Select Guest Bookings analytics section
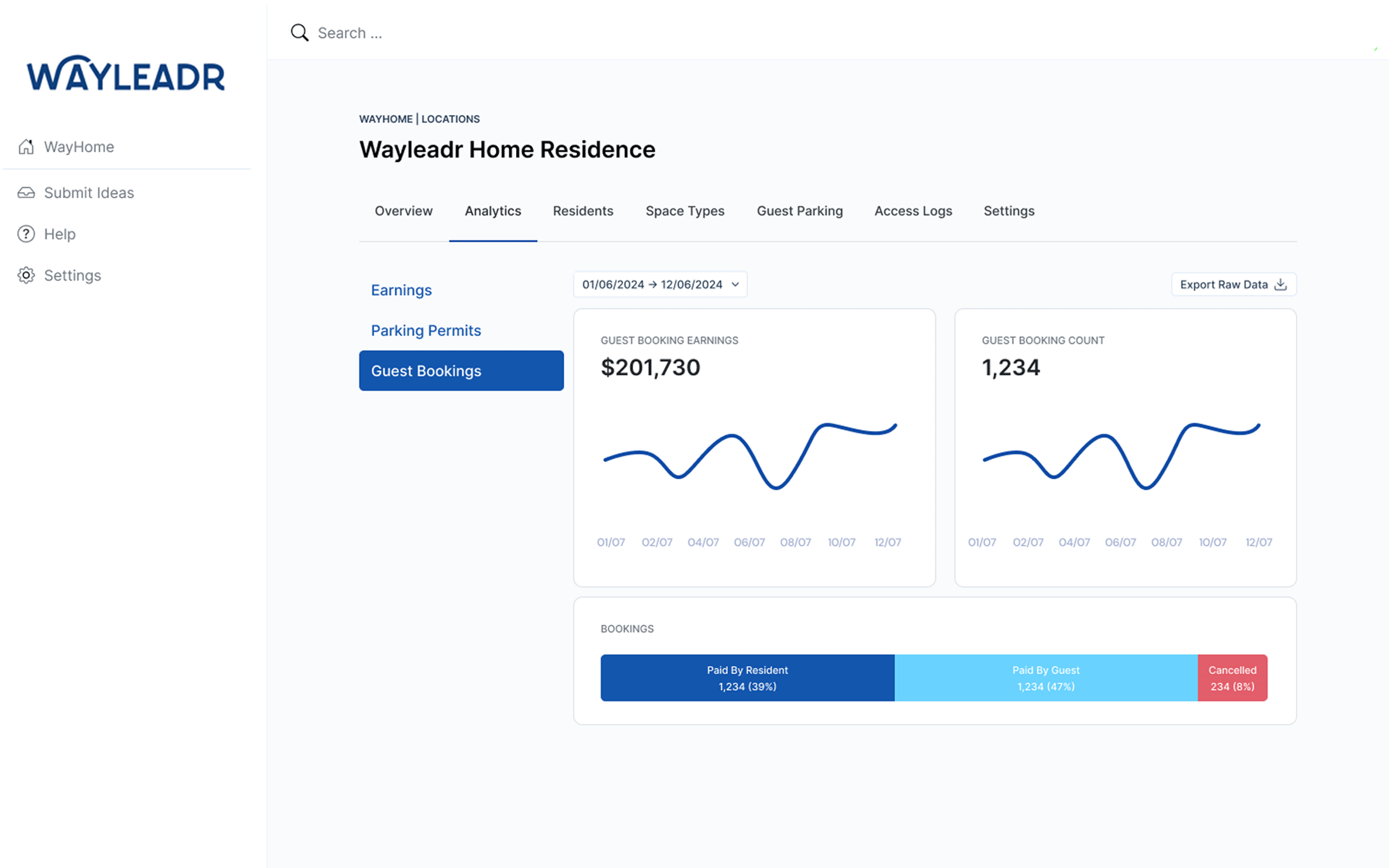The width and height of the screenshot is (1389, 868). (462, 371)
